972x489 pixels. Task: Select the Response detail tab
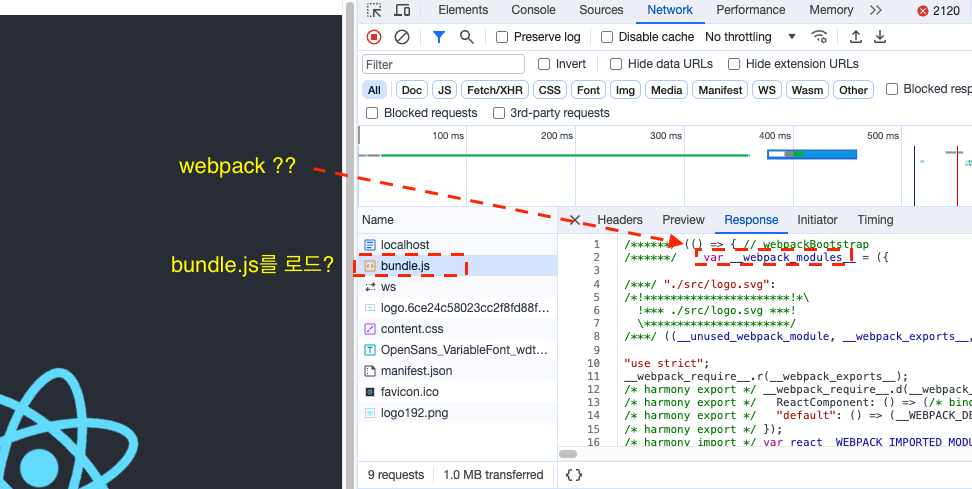click(751, 220)
